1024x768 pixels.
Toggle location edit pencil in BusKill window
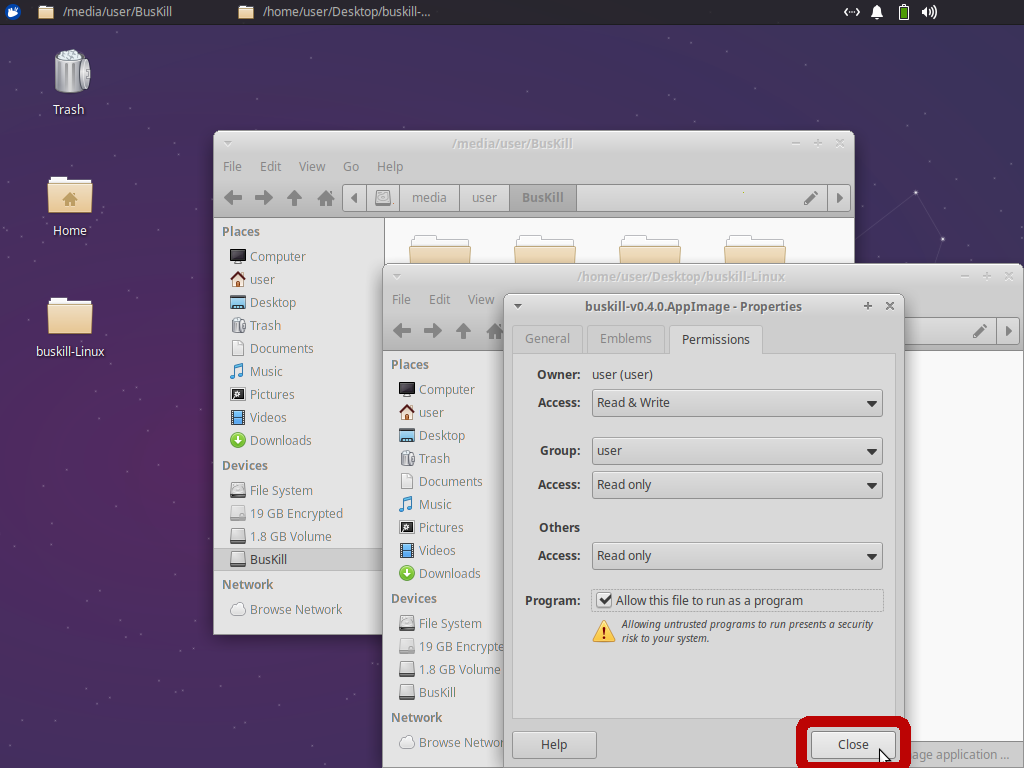pyautogui.click(x=810, y=198)
